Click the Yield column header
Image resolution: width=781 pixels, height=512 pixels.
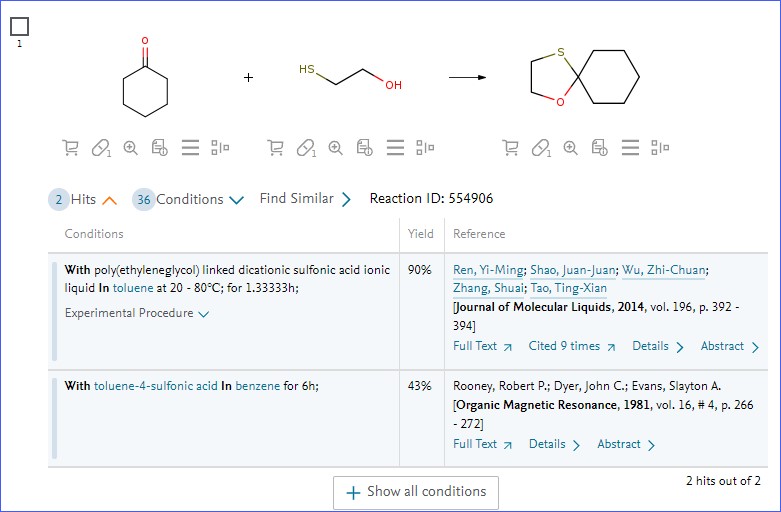tap(421, 234)
